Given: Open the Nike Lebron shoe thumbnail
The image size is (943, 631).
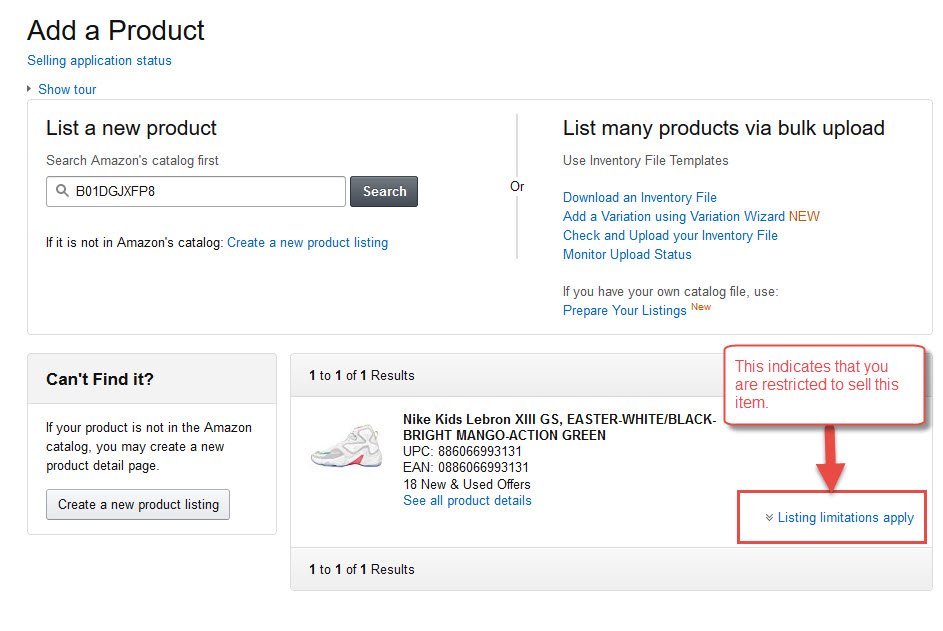Looking at the screenshot, I should pos(346,446).
